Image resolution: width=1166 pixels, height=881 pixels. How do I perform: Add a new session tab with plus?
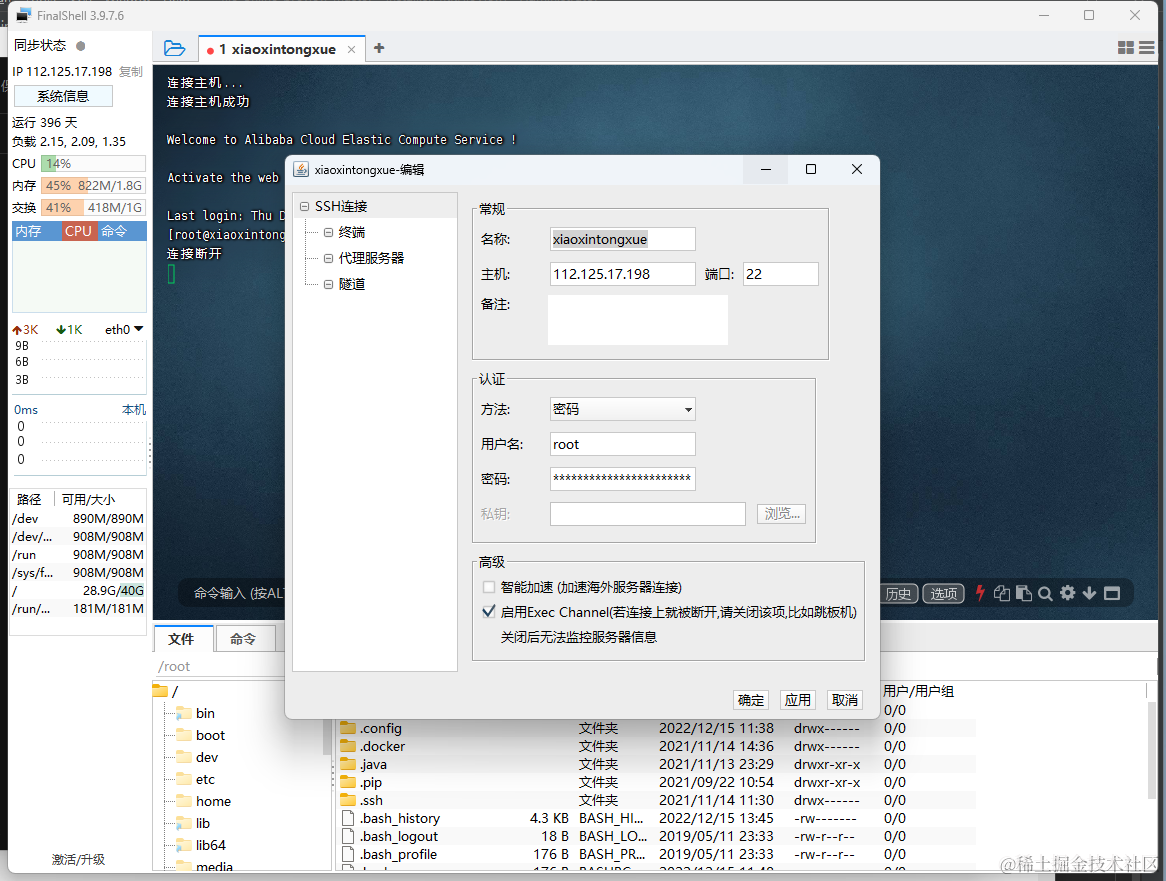379,48
